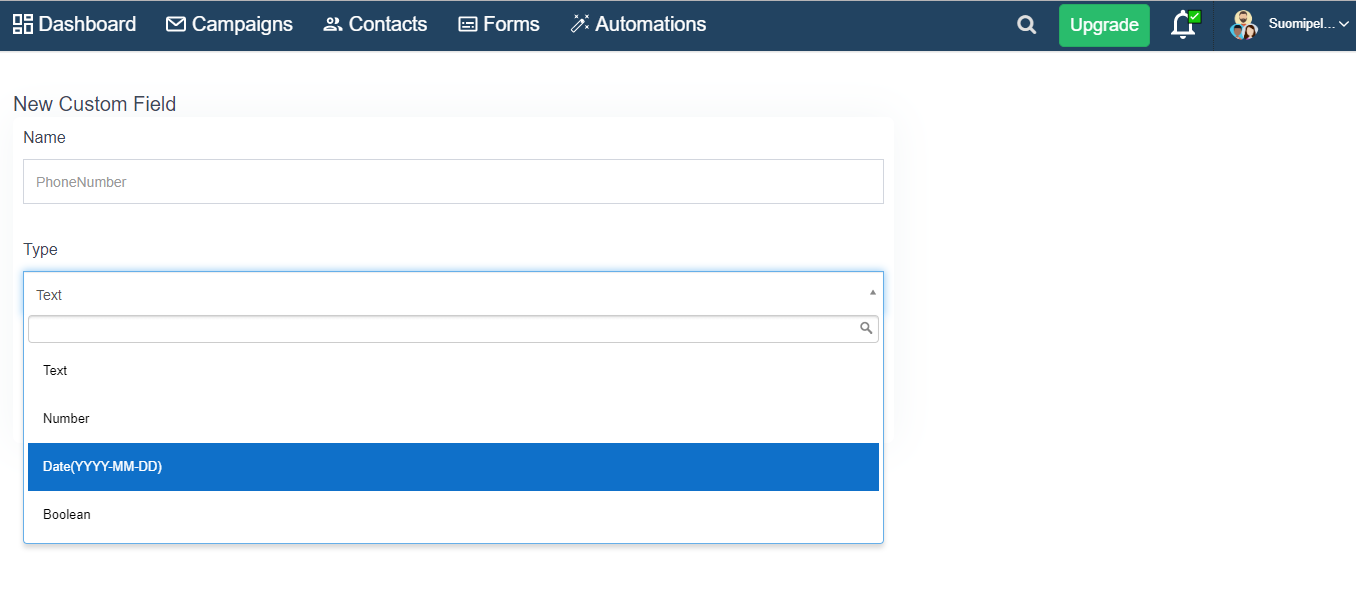1356x591 pixels.
Task: Click the user avatar picture
Action: 1243,25
